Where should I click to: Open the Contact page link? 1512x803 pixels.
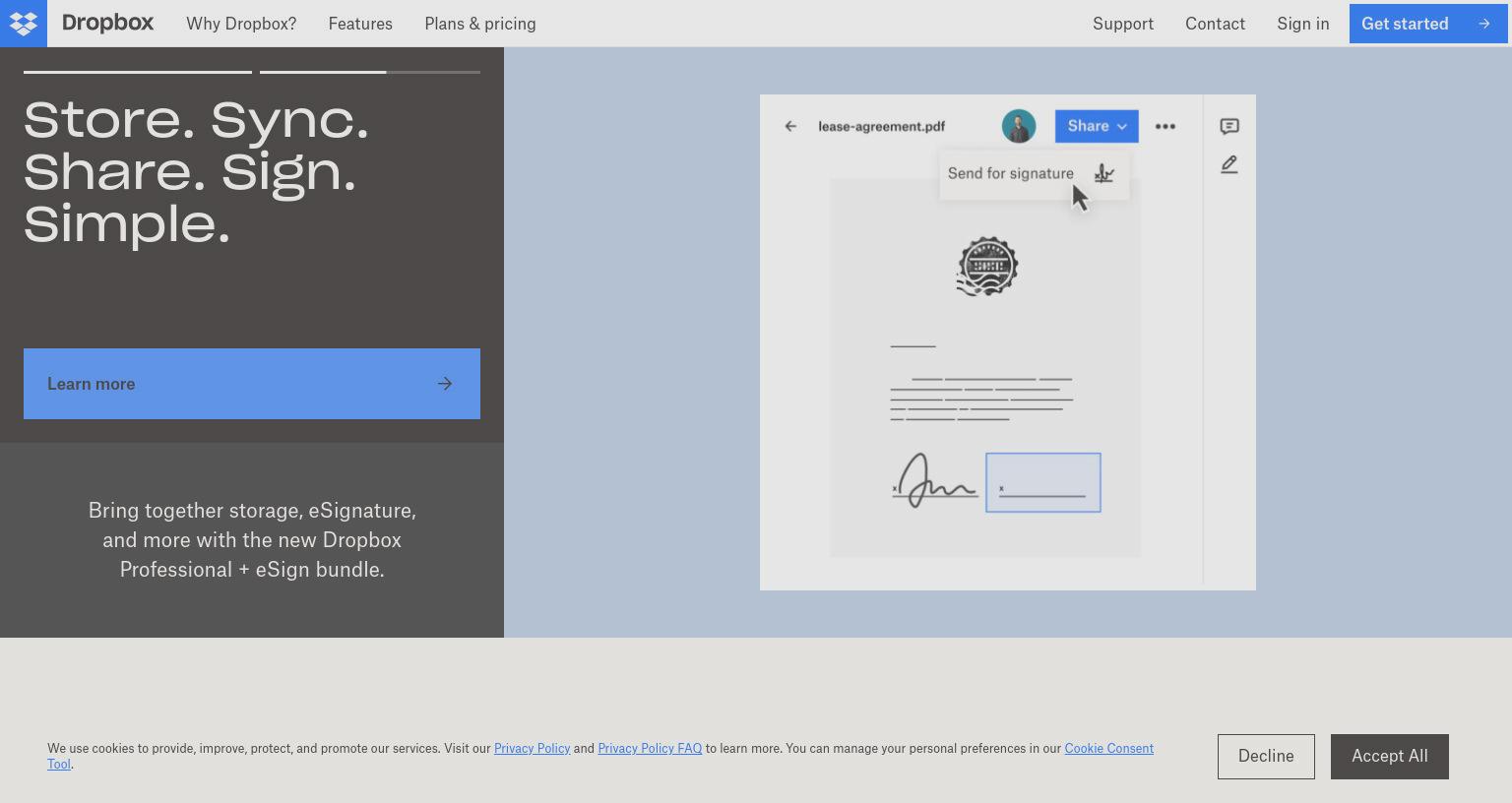(1215, 24)
